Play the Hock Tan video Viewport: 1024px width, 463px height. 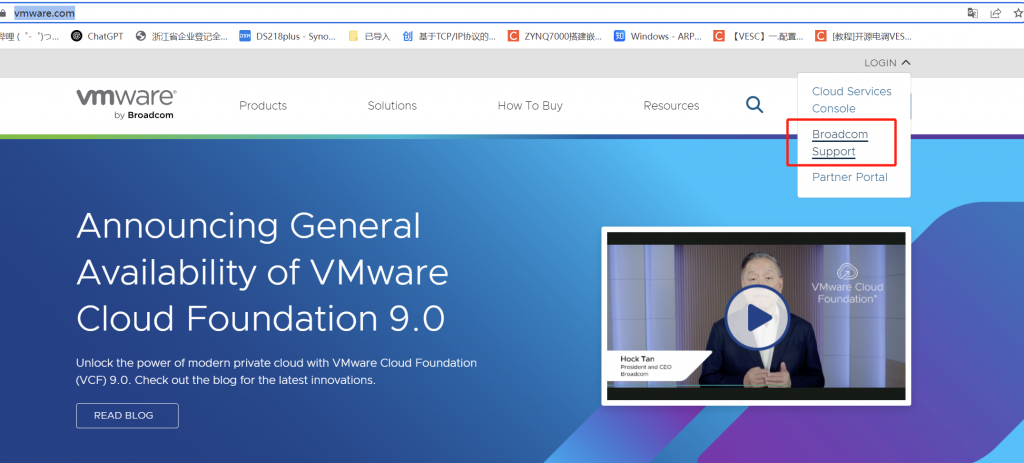(756, 318)
